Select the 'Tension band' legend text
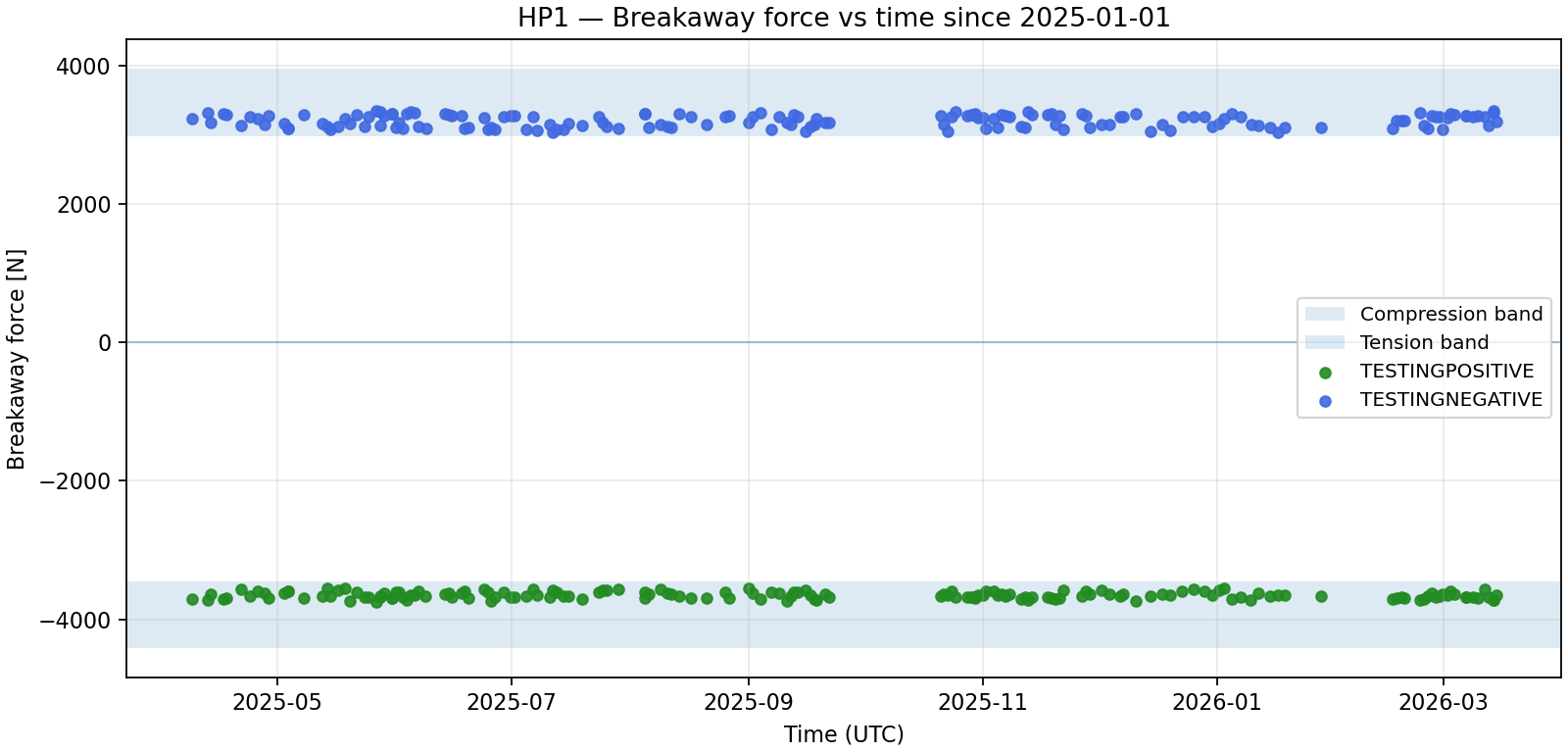1568x753 pixels. [x=1424, y=342]
